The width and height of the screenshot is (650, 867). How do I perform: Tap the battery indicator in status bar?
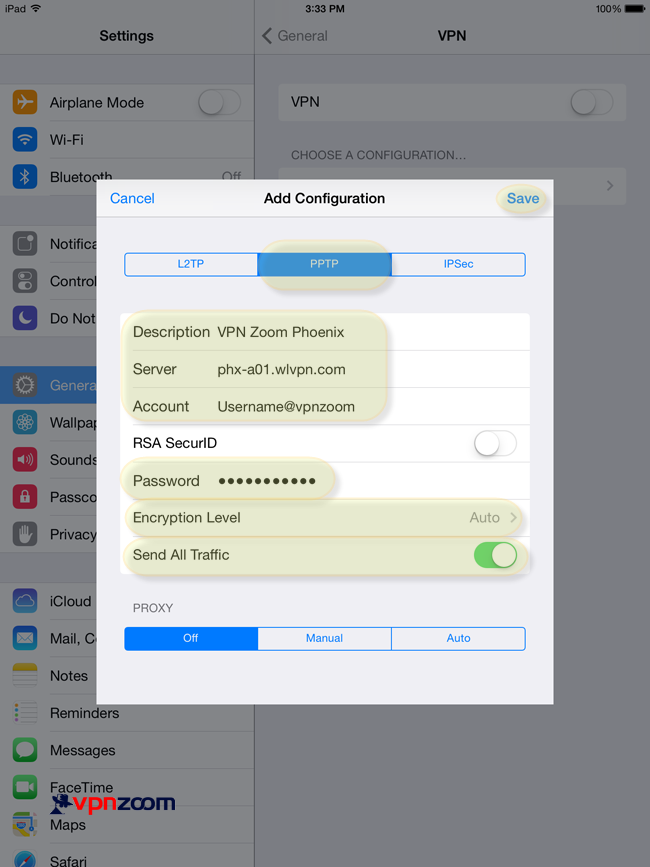coord(635,9)
